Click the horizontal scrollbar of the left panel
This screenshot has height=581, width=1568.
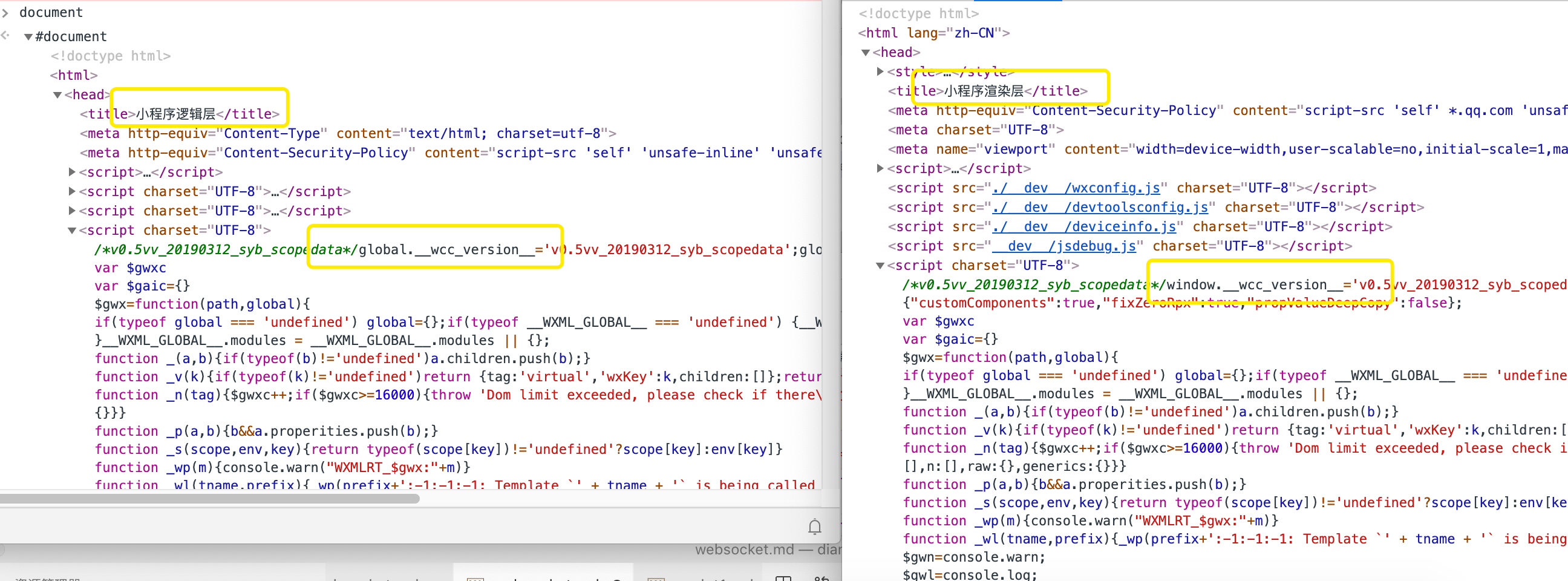209,499
